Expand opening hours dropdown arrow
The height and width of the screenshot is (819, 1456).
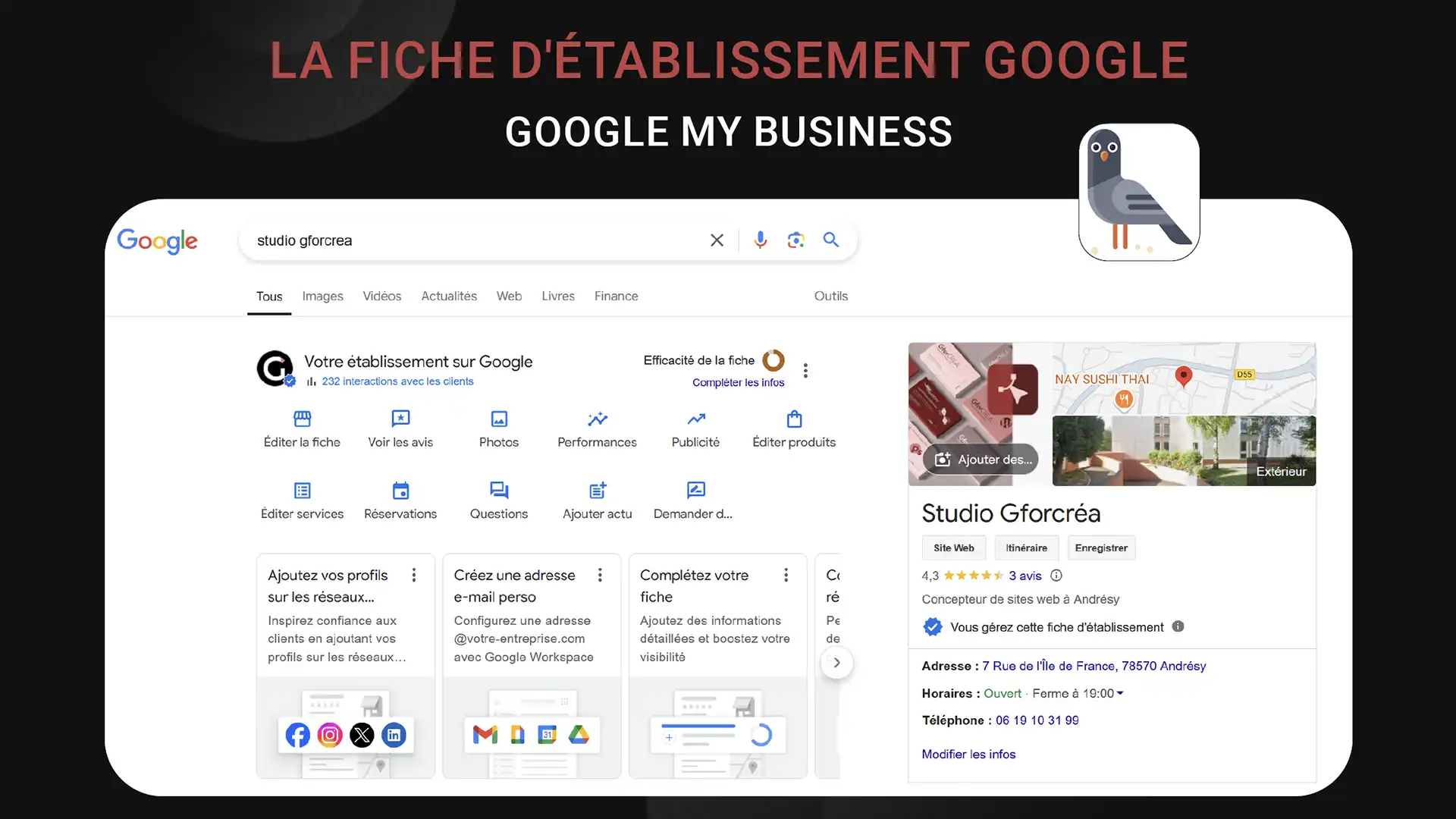(x=1120, y=693)
